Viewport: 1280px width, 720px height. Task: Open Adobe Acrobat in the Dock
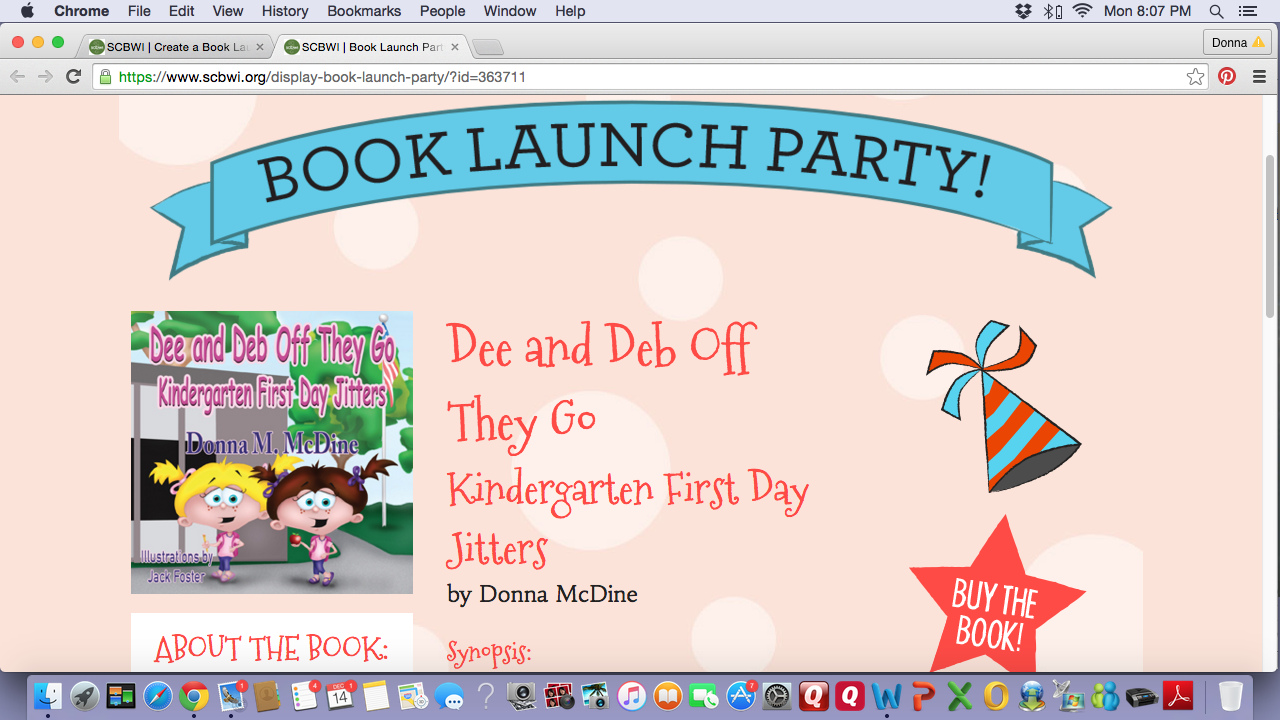coord(1178,696)
